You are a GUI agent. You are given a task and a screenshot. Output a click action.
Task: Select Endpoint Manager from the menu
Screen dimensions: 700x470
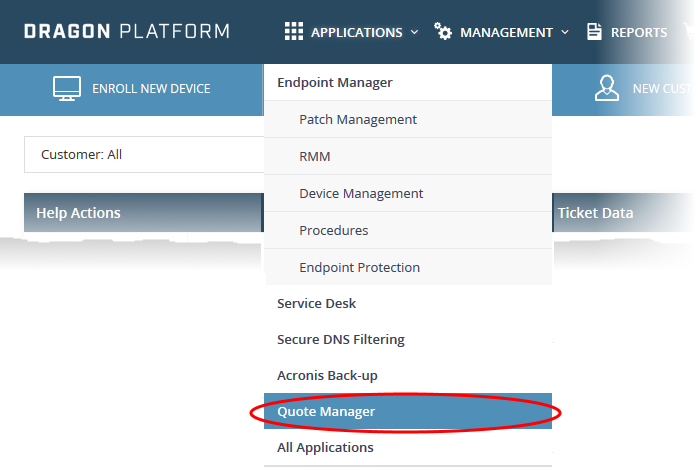point(408,83)
